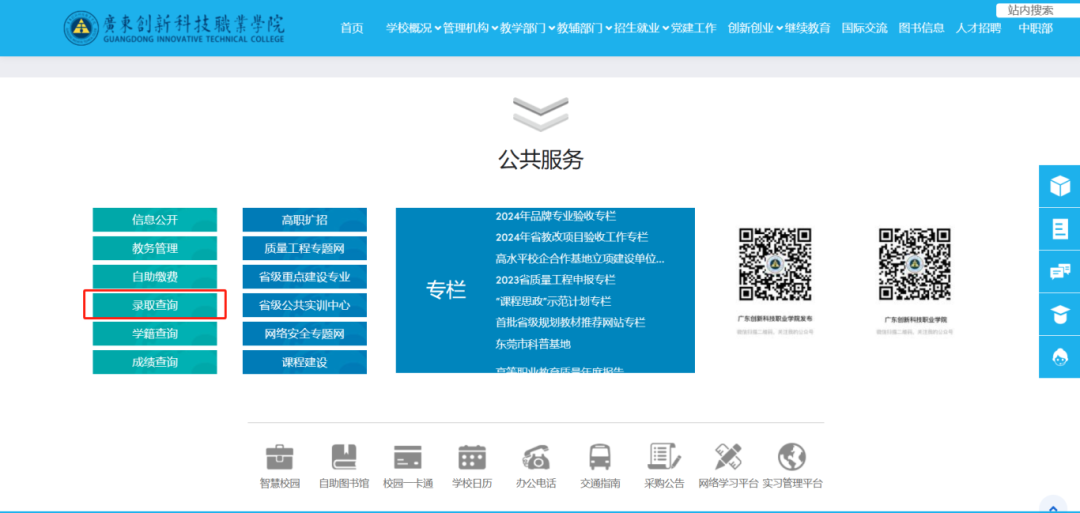Image resolution: width=1080 pixels, height=513 pixels.
Task: Expand the 创新创业 dropdown menu
Action: click(x=756, y=28)
